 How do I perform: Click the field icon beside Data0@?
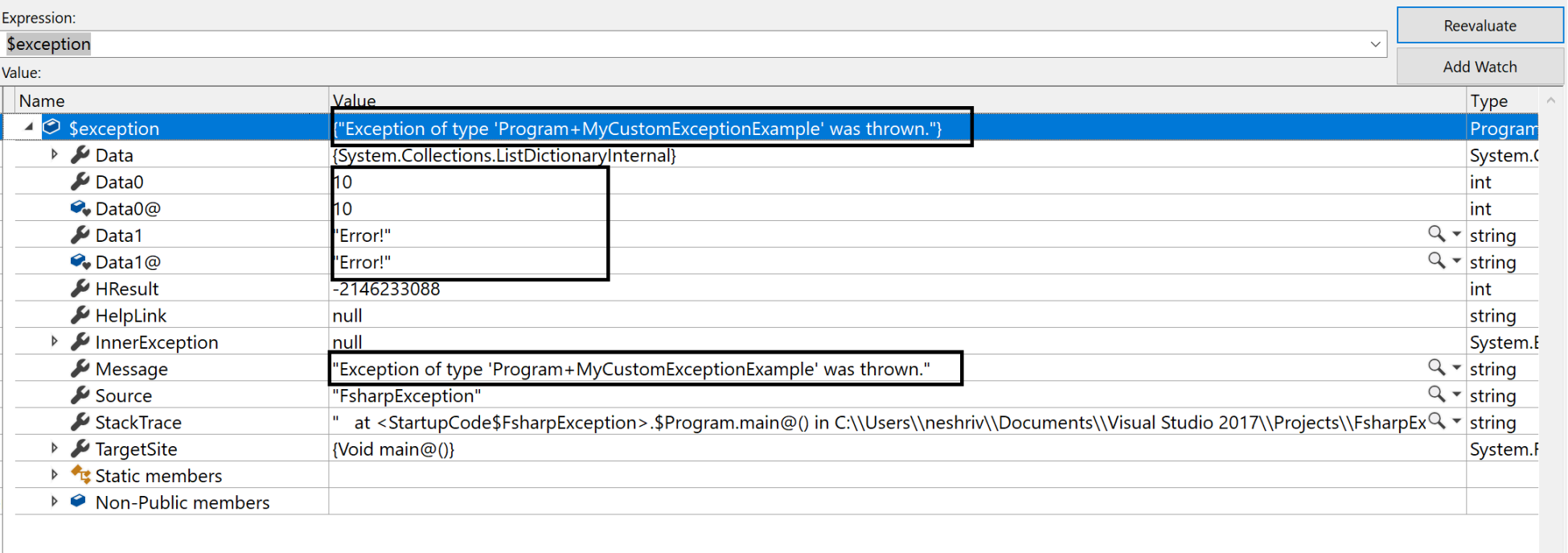tap(80, 208)
